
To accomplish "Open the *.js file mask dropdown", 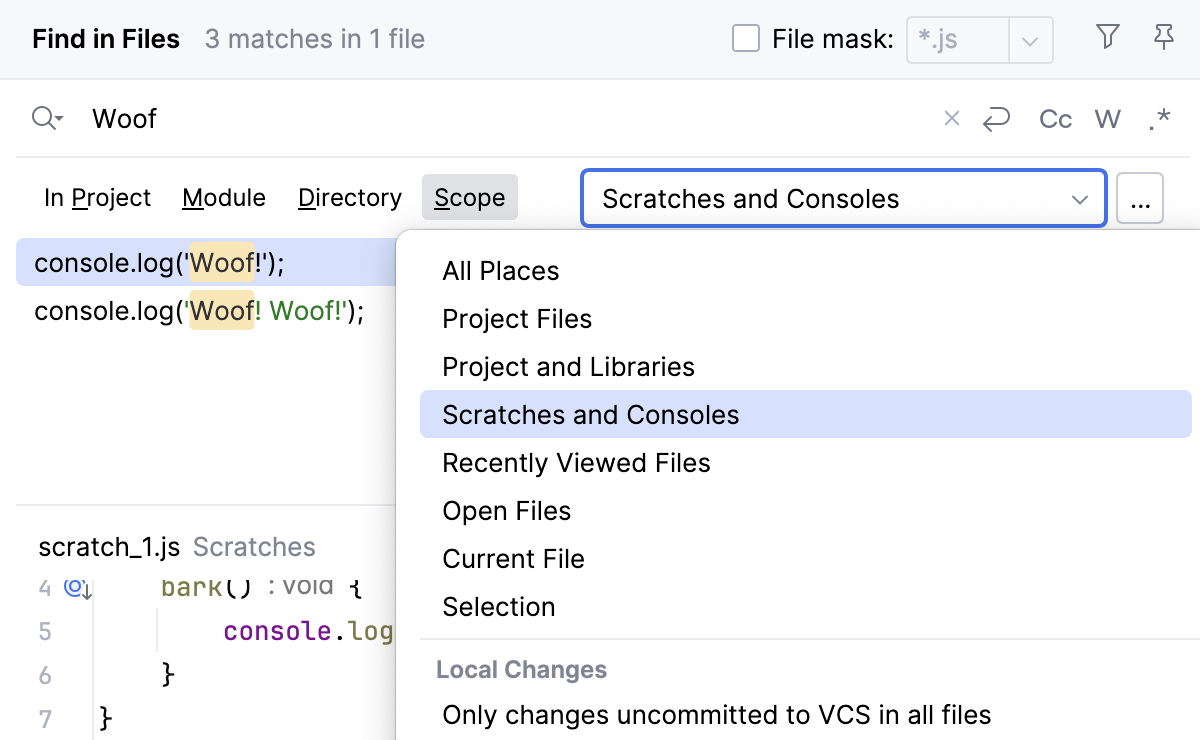I will pos(1030,41).
